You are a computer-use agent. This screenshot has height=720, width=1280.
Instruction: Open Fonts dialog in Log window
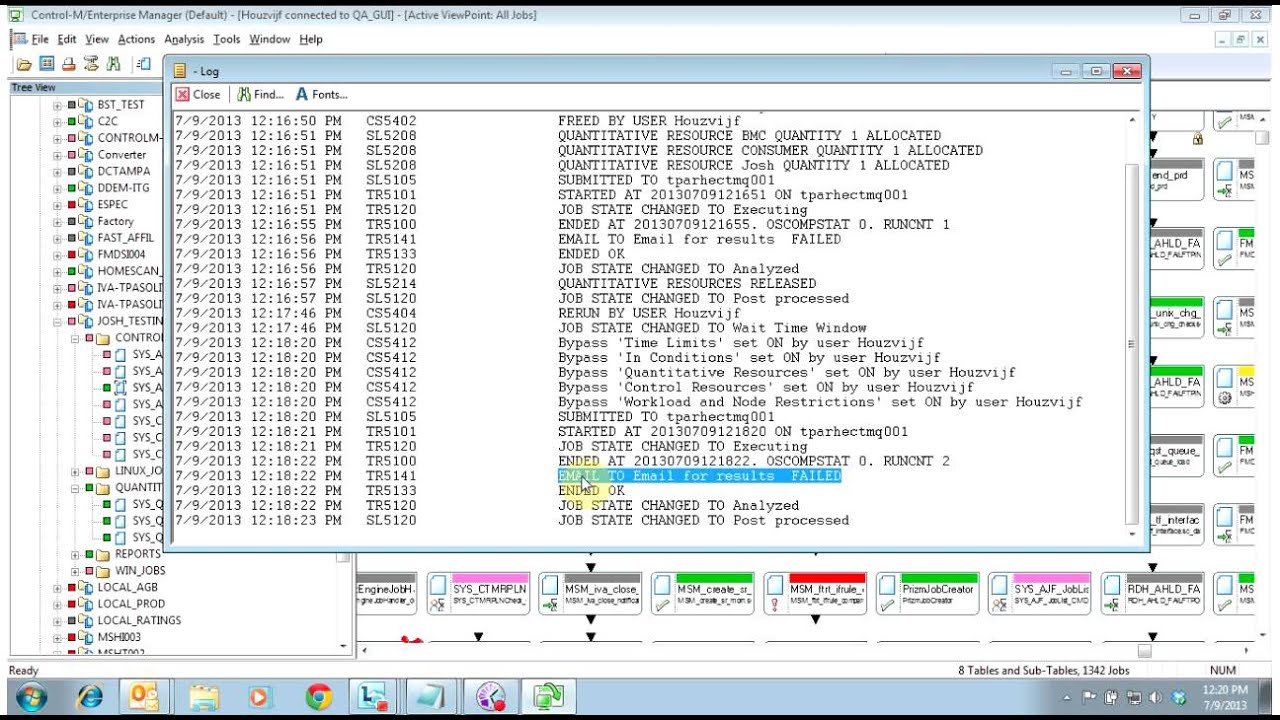(x=322, y=94)
